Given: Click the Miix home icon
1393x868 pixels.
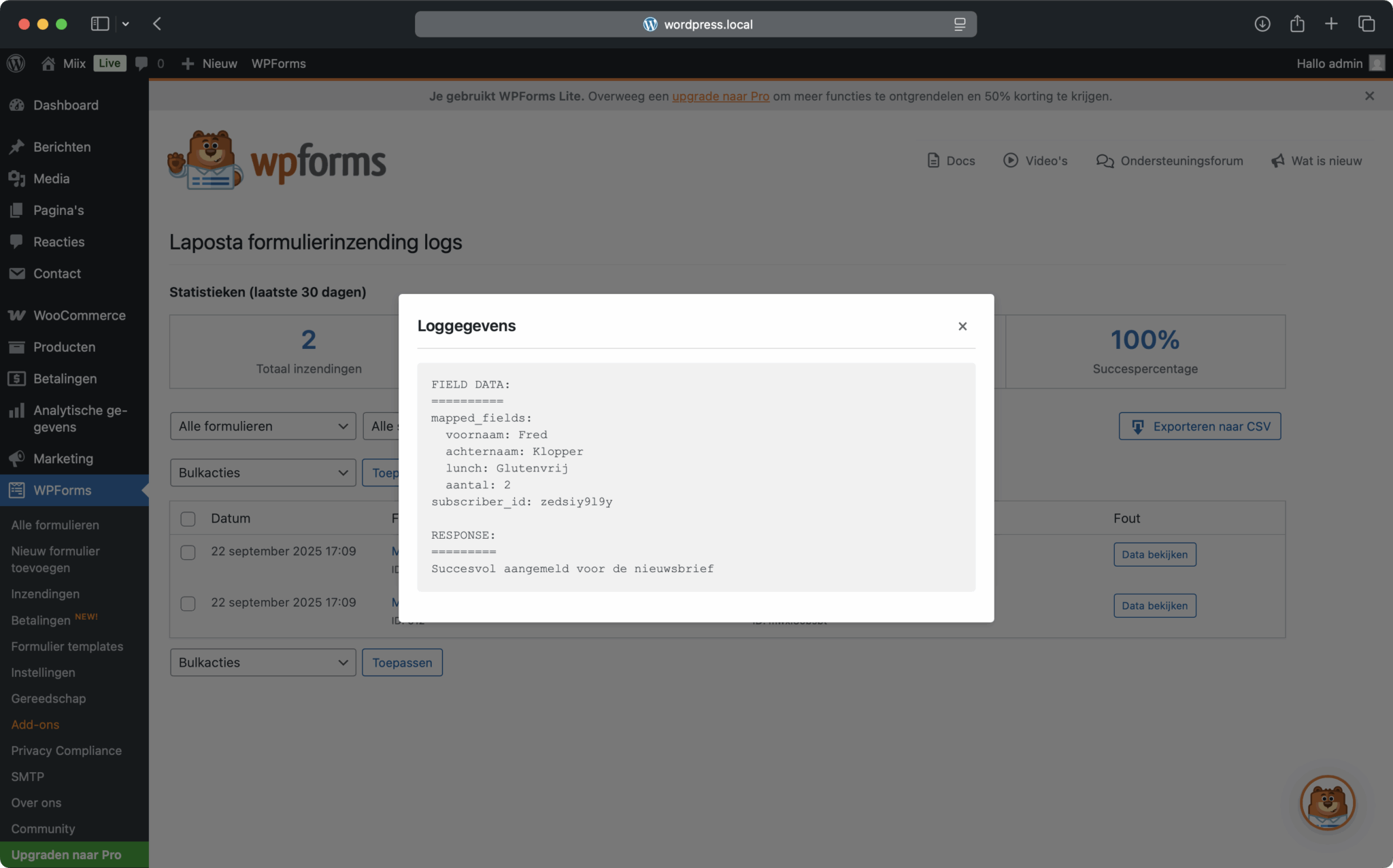Looking at the screenshot, I should click(48, 63).
